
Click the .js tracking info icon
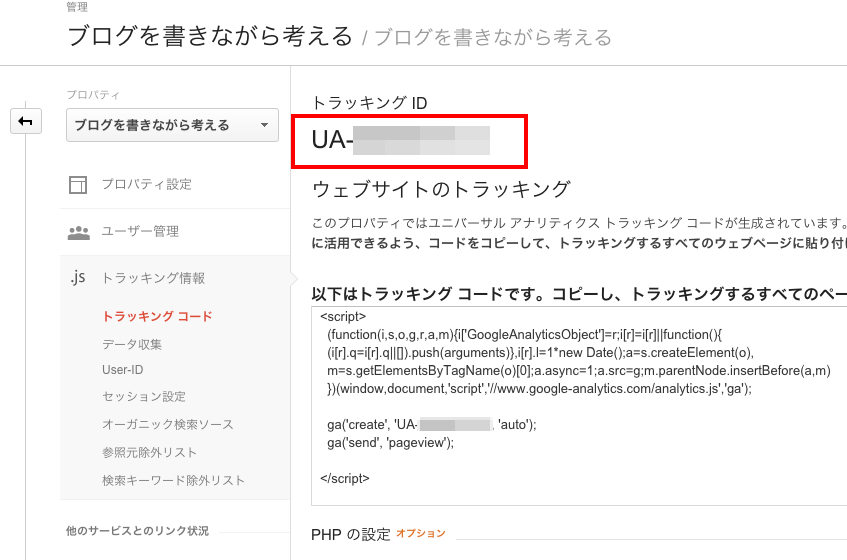pos(78,278)
